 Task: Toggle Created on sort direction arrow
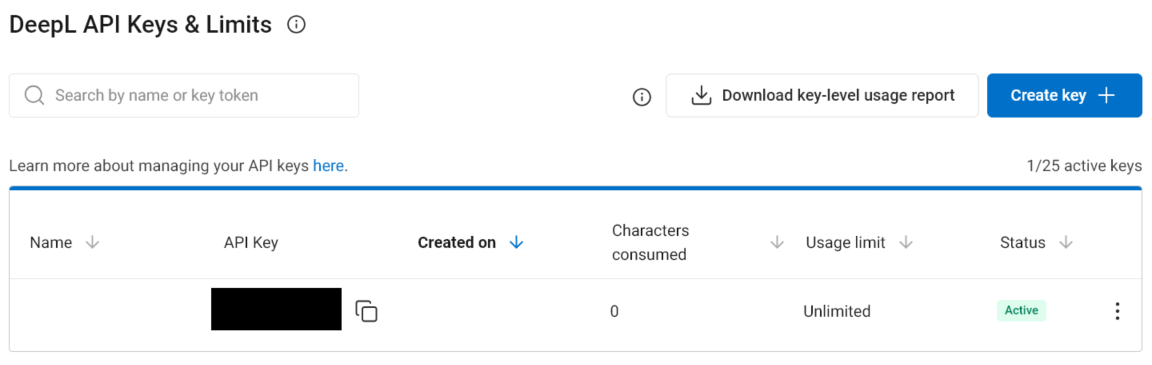pyautogui.click(x=516, y=242)
